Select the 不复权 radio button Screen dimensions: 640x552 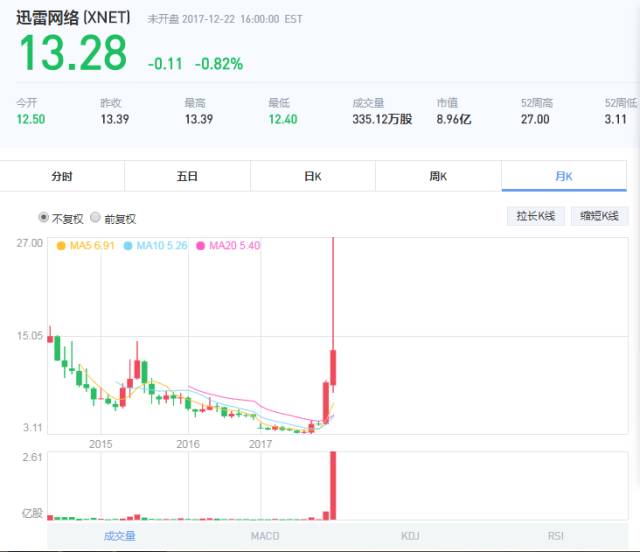point(43,217)
